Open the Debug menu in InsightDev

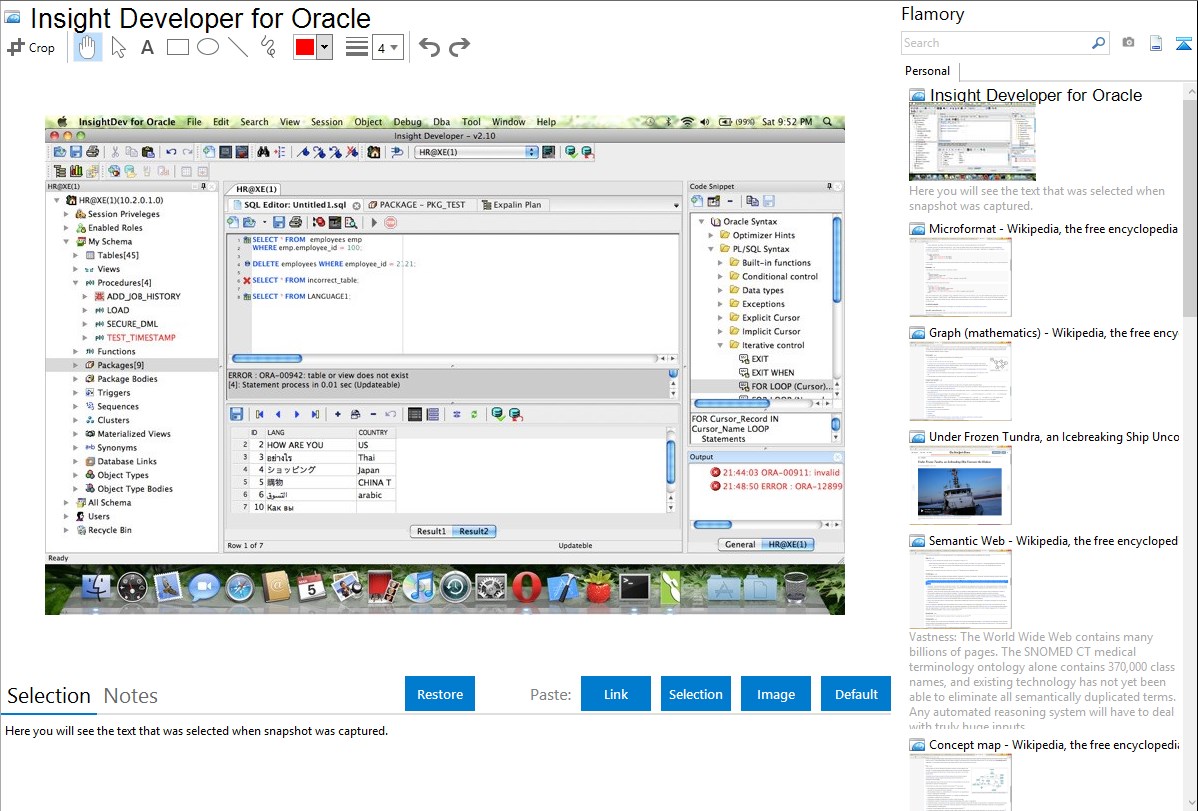[x=407, y=122]
